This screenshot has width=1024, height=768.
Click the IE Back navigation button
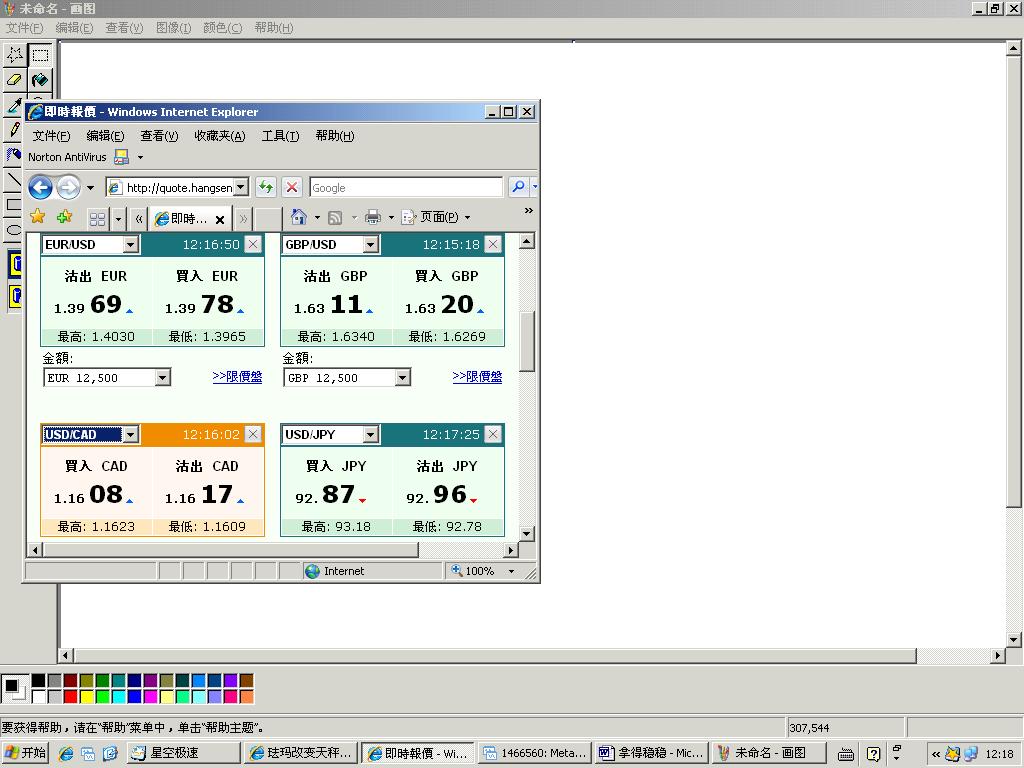click(40, 187)
